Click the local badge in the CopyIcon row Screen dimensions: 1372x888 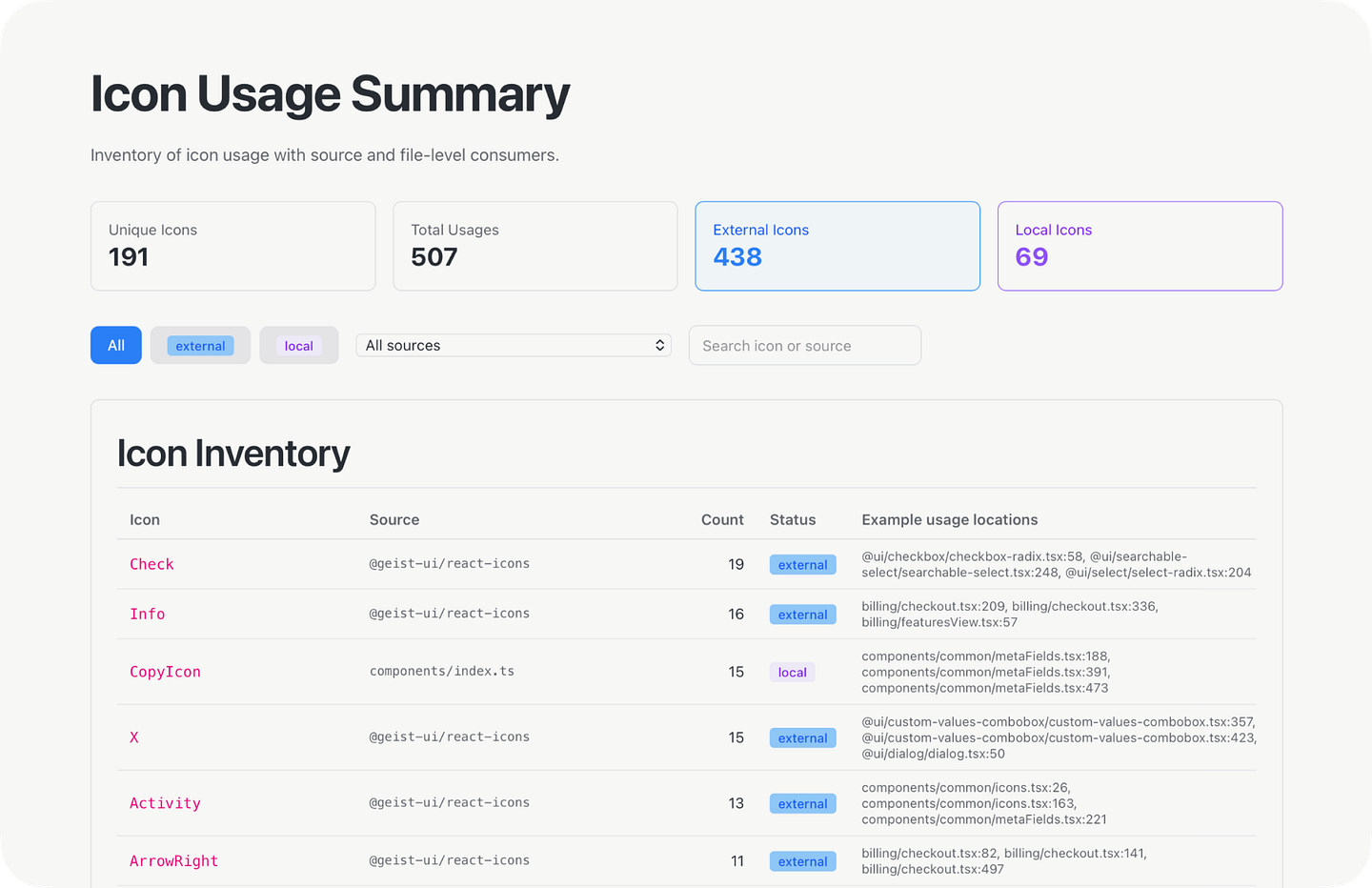[793, 672]
